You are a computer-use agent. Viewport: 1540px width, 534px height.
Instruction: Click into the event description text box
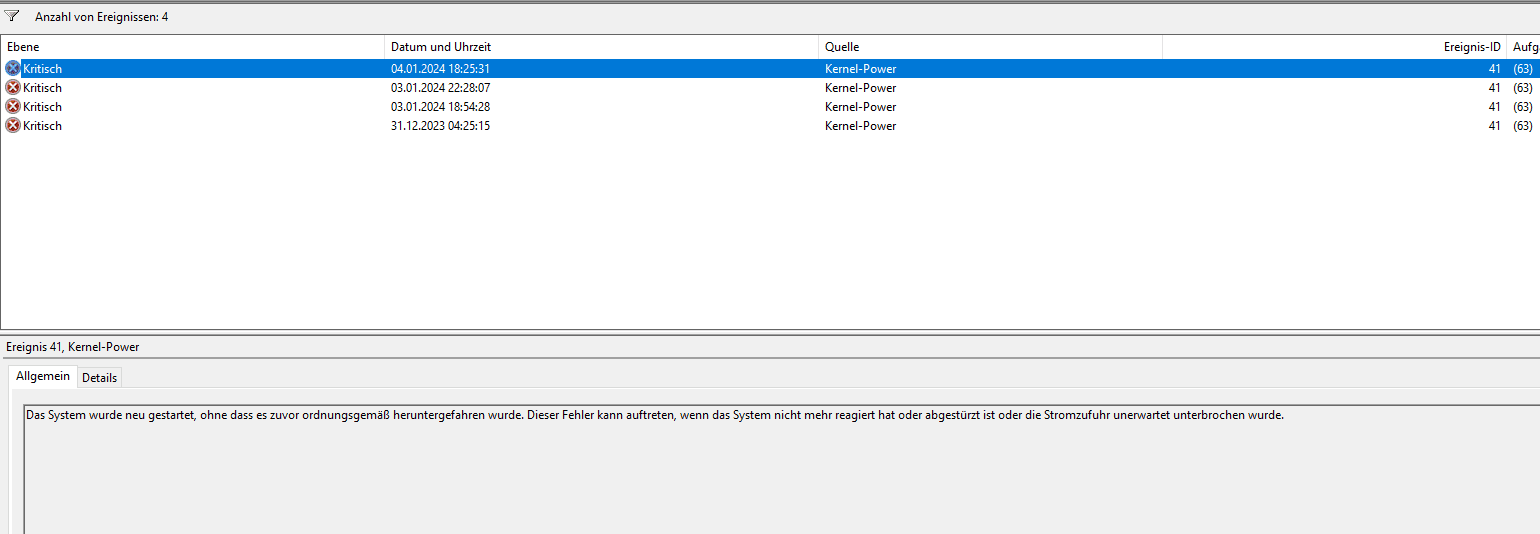[x=782, y=469]
